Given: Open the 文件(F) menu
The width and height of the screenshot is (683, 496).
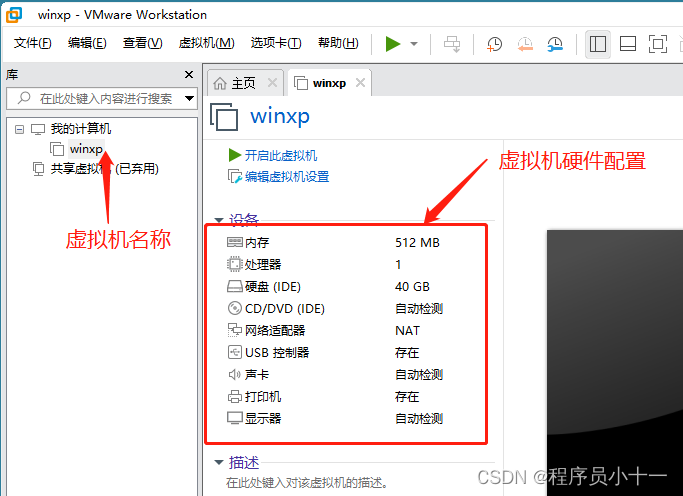Looking at the screenshot, I should click(32, 43).
